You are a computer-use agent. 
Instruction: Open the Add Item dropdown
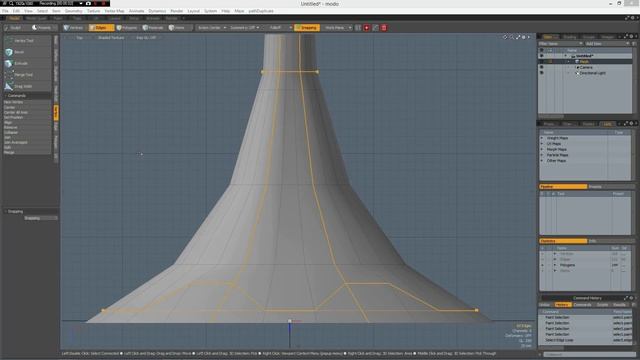(x=607, y=44)
